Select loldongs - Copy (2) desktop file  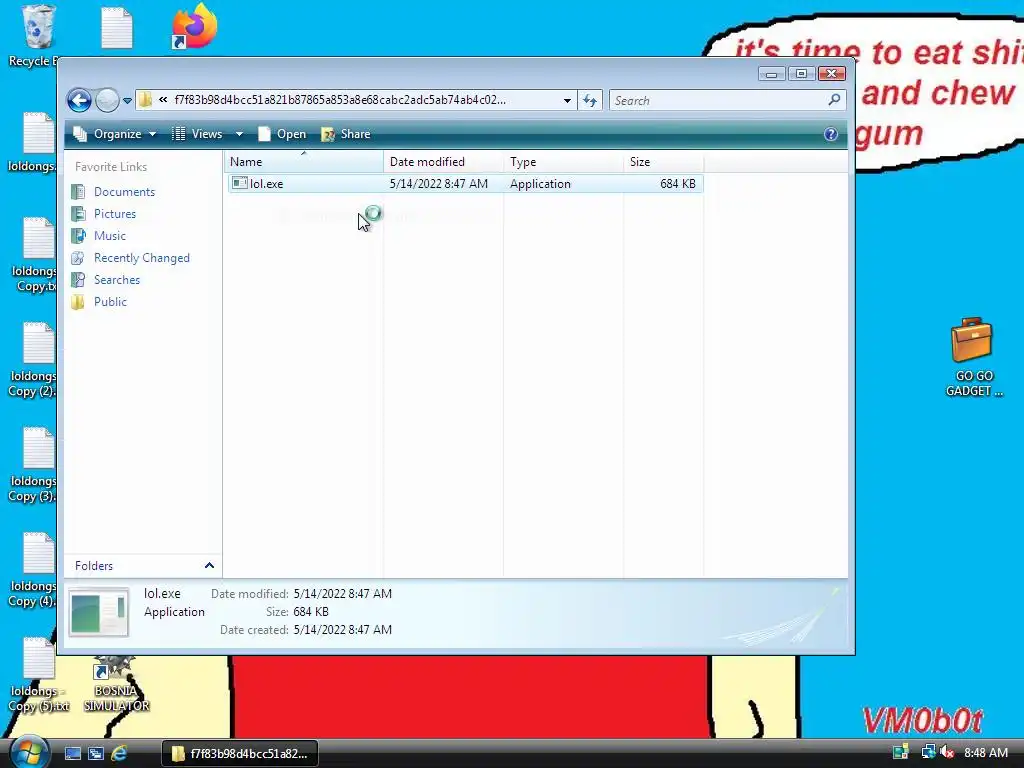tap(33, 360)
